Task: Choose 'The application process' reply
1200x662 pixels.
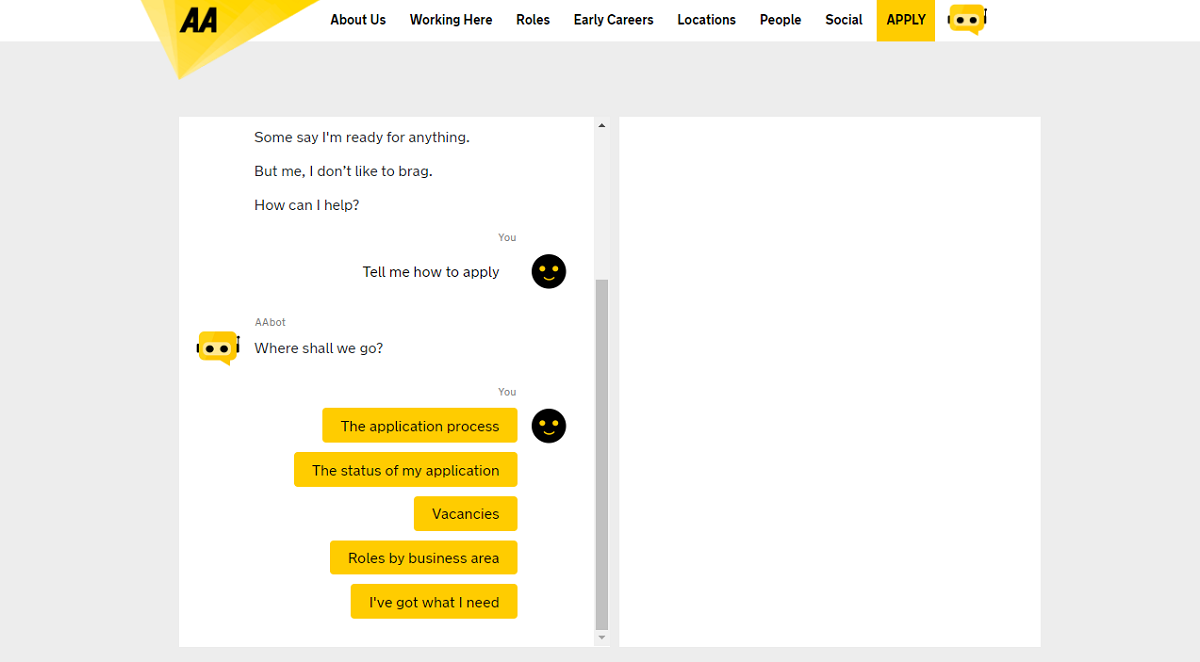Action: 420,426
